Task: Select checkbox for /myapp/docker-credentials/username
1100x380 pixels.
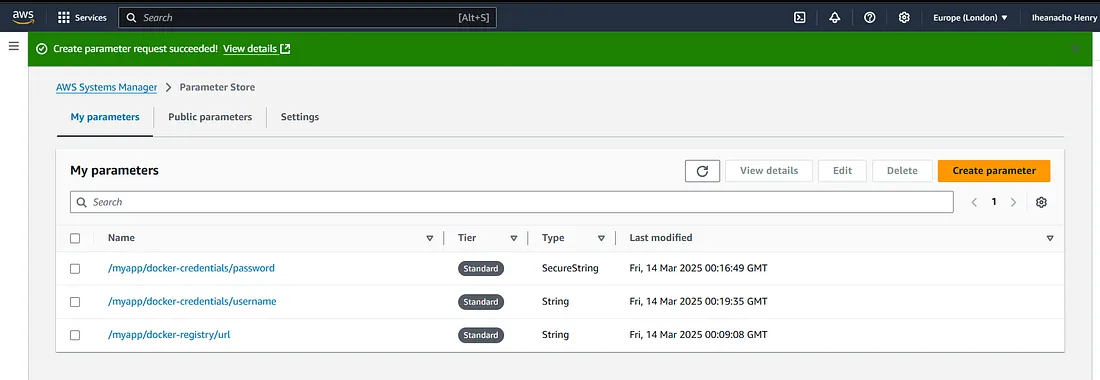Action: tap(75, 302)
